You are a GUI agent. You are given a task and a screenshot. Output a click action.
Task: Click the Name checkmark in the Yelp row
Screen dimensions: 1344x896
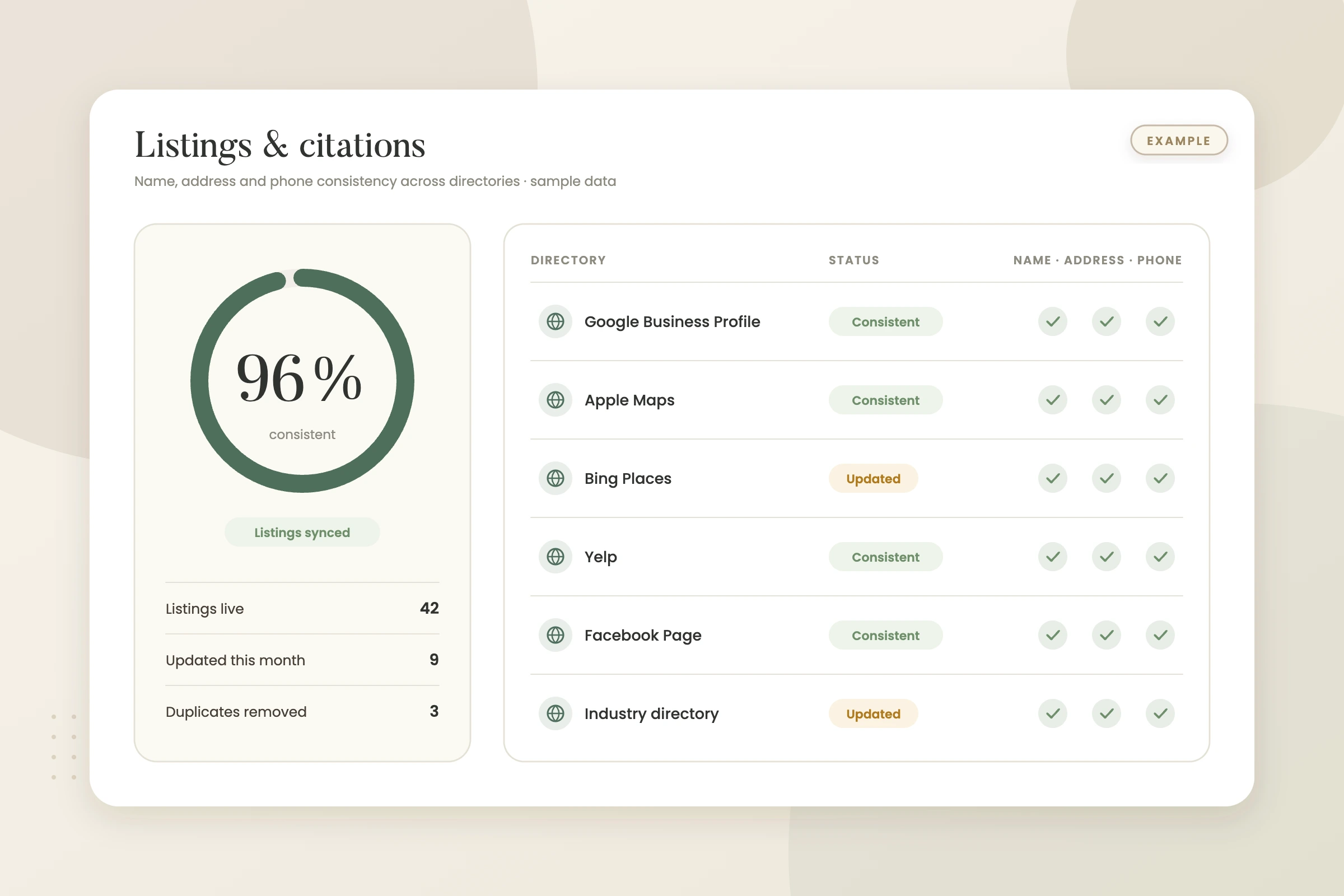[x=1053, y=557]
